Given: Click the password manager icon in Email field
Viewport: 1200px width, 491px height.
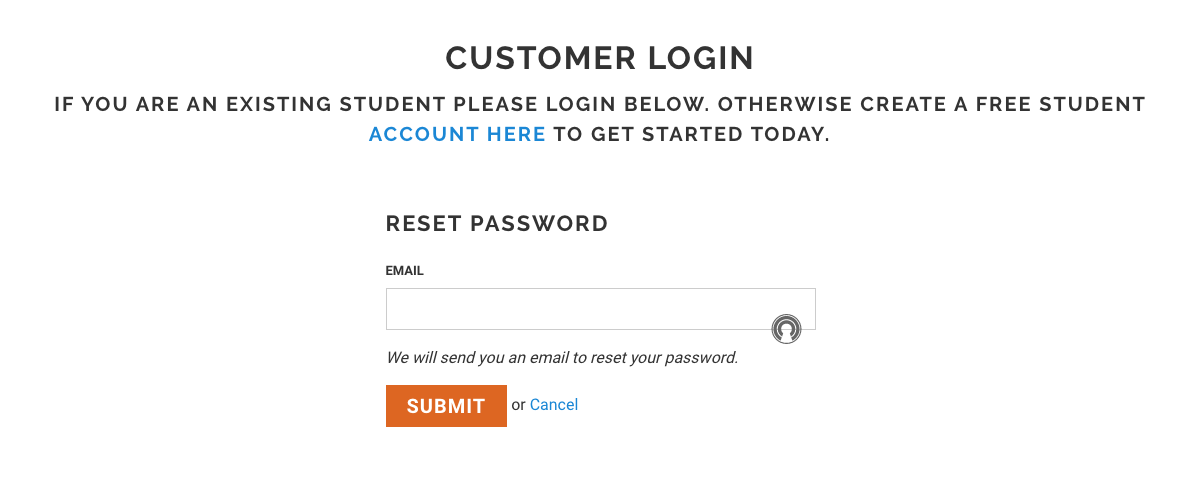Looking at the screenshot, I should coord(786,328).
